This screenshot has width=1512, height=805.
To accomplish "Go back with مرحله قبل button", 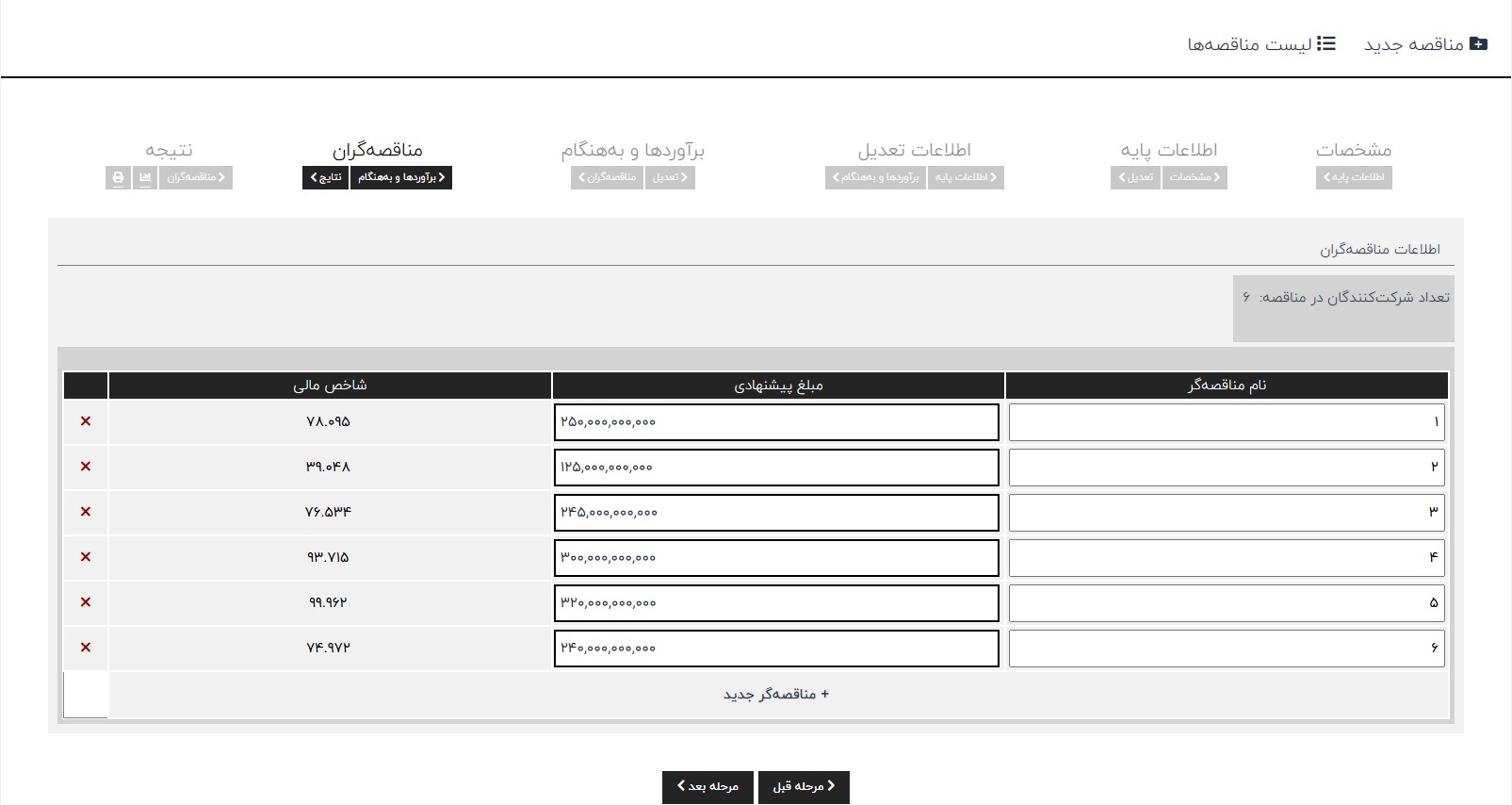I will pos(804,786).
